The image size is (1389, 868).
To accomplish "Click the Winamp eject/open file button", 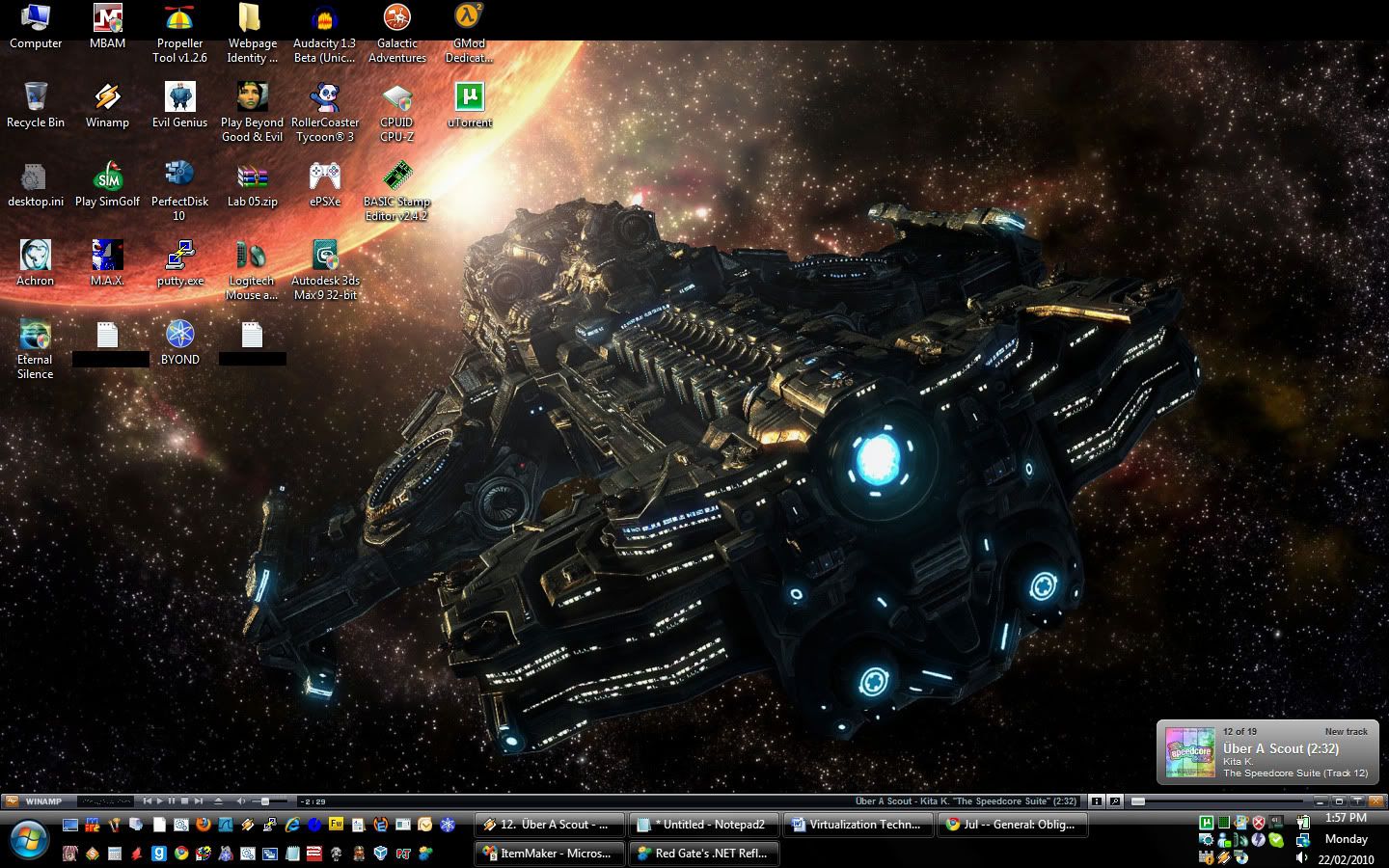I will 218,801.
